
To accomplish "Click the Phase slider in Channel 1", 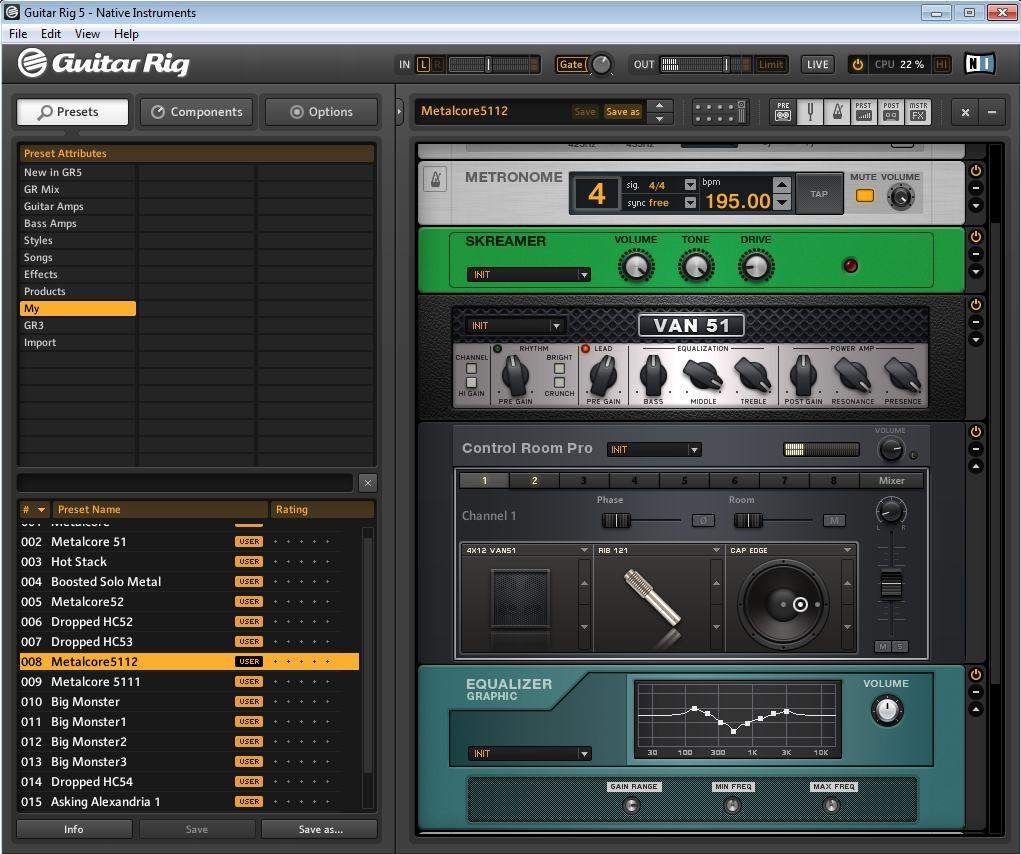I will coord(615,520).
